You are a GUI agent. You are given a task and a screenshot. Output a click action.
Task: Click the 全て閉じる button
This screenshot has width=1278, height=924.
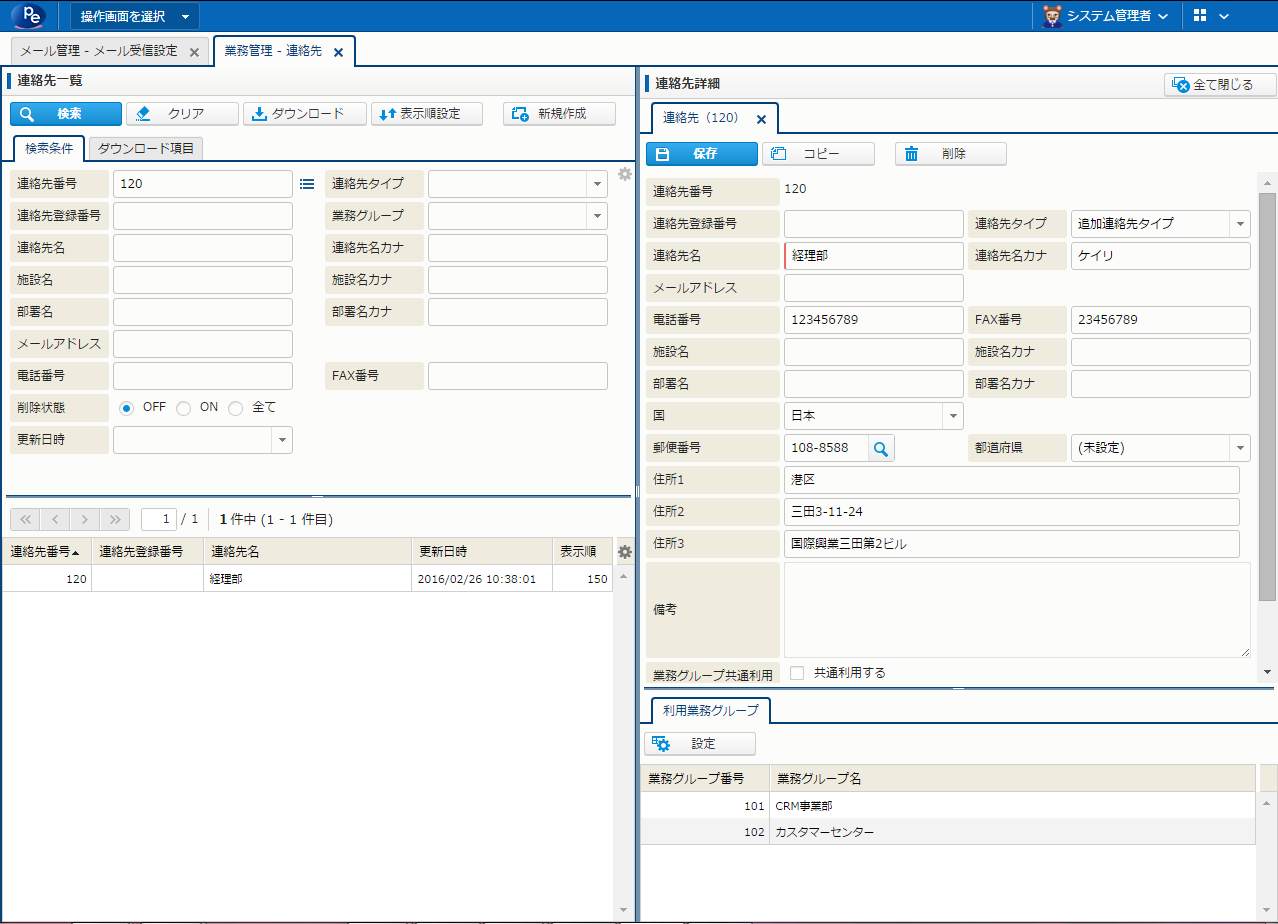point(1221,85)
